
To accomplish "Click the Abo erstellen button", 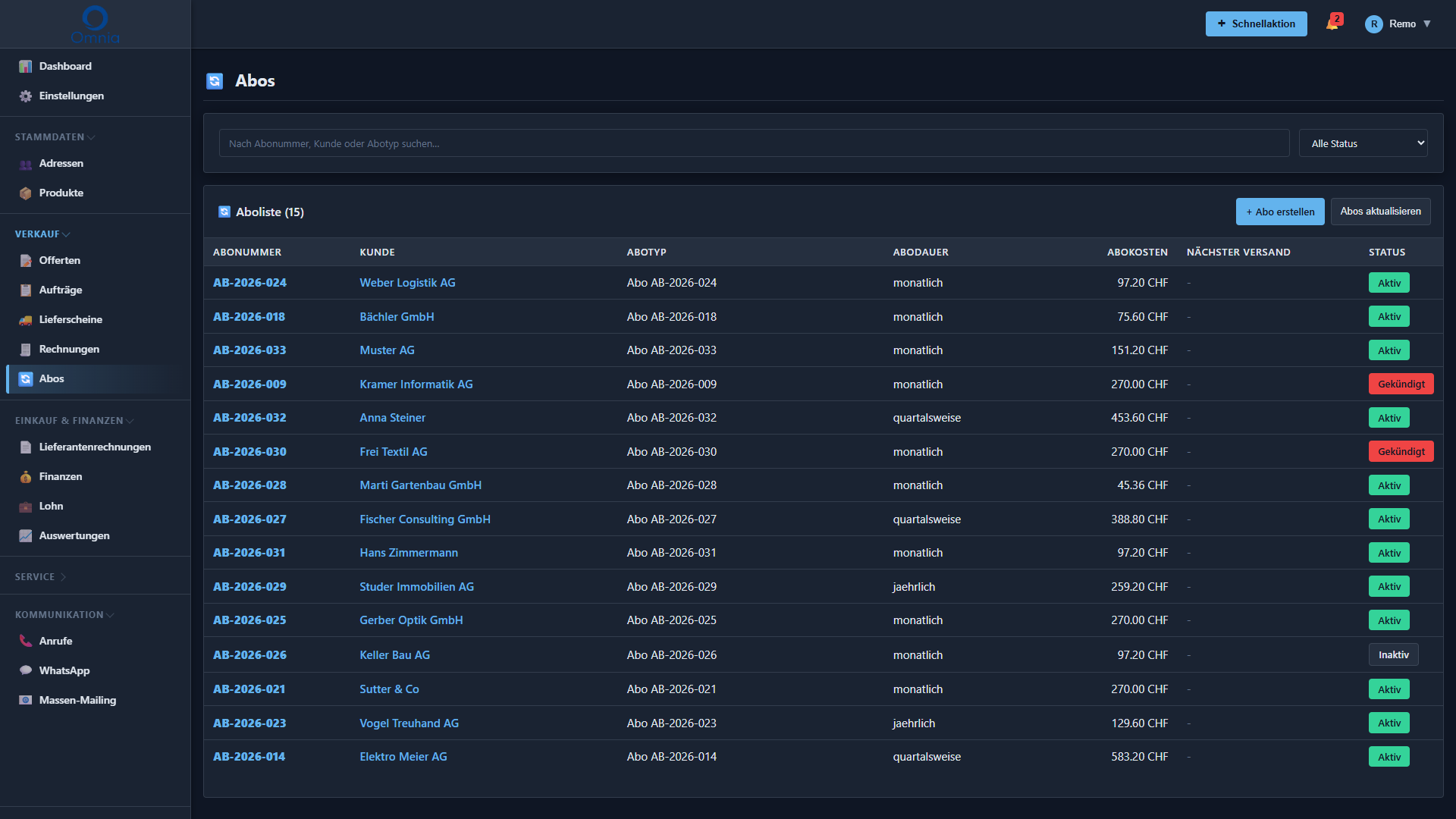I will 1280,212.
